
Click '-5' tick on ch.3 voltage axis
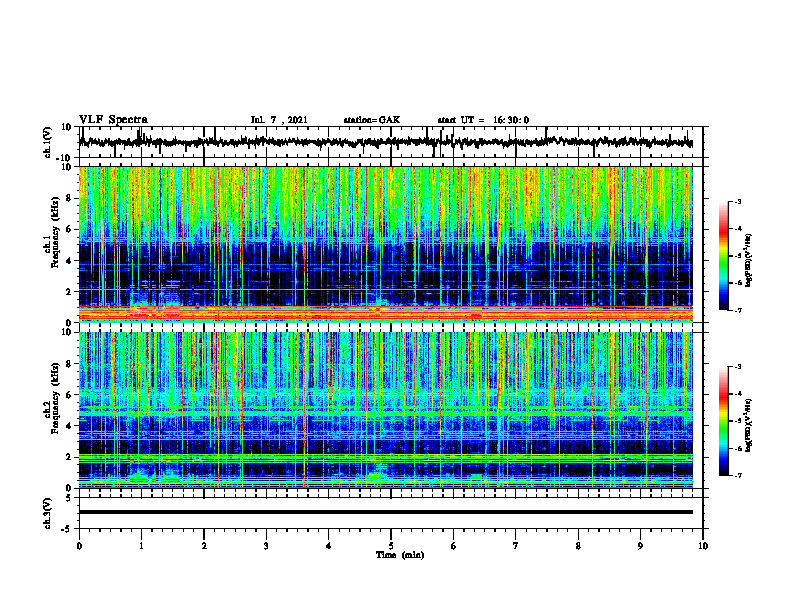[x=68, y=529]
